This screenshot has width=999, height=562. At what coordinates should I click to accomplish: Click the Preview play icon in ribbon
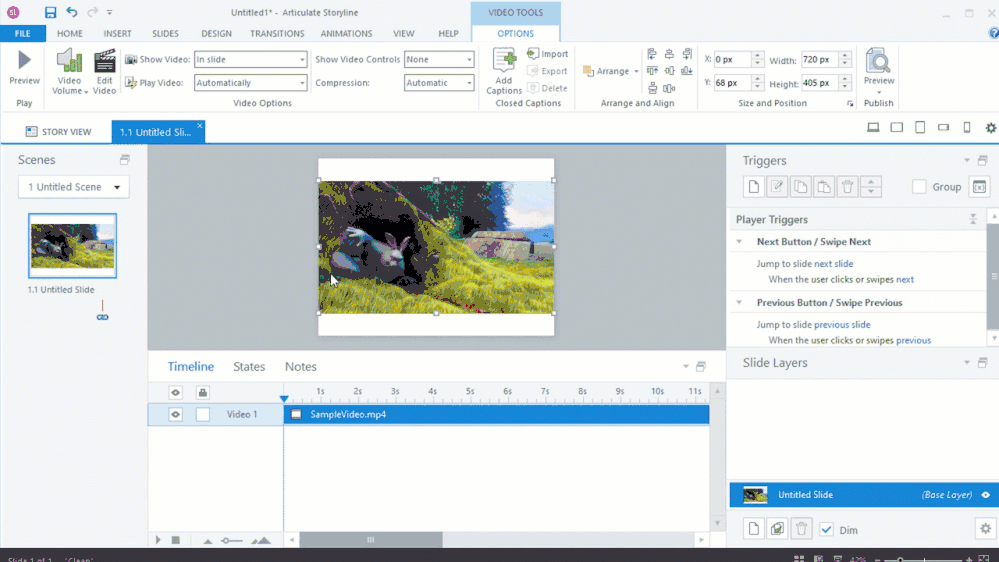(24, 68)
